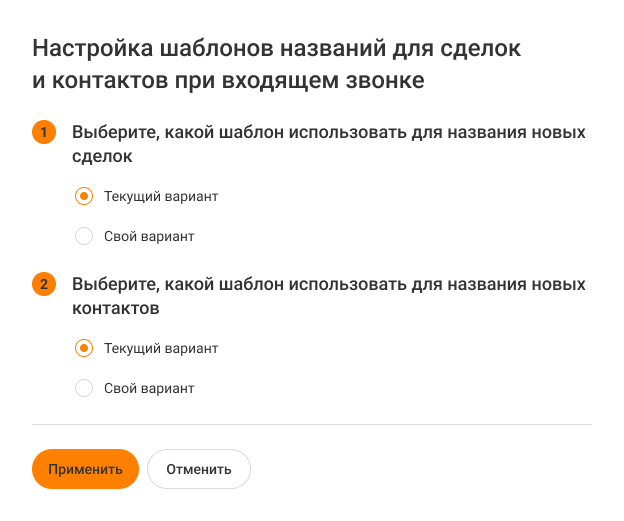
Task: Select "Текущий вариант" radio for new deals
Action: pos(85,196)
